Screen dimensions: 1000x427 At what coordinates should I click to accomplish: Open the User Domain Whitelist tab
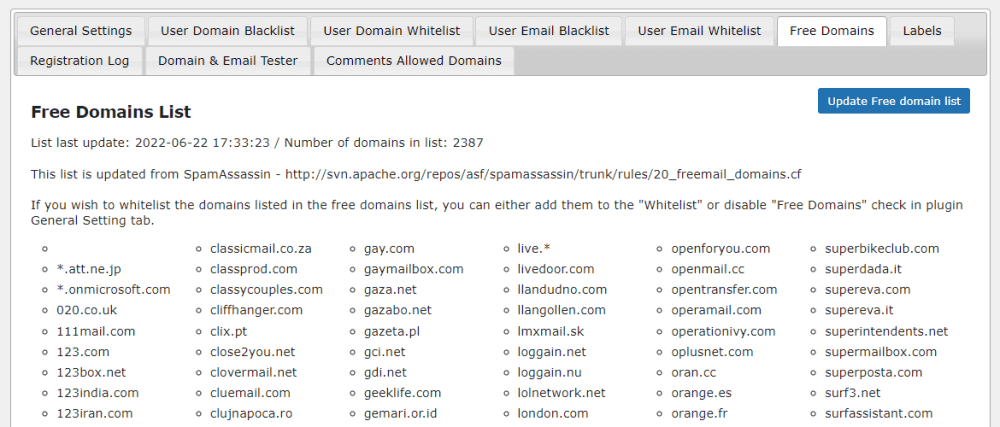click(x=391, y=31)
